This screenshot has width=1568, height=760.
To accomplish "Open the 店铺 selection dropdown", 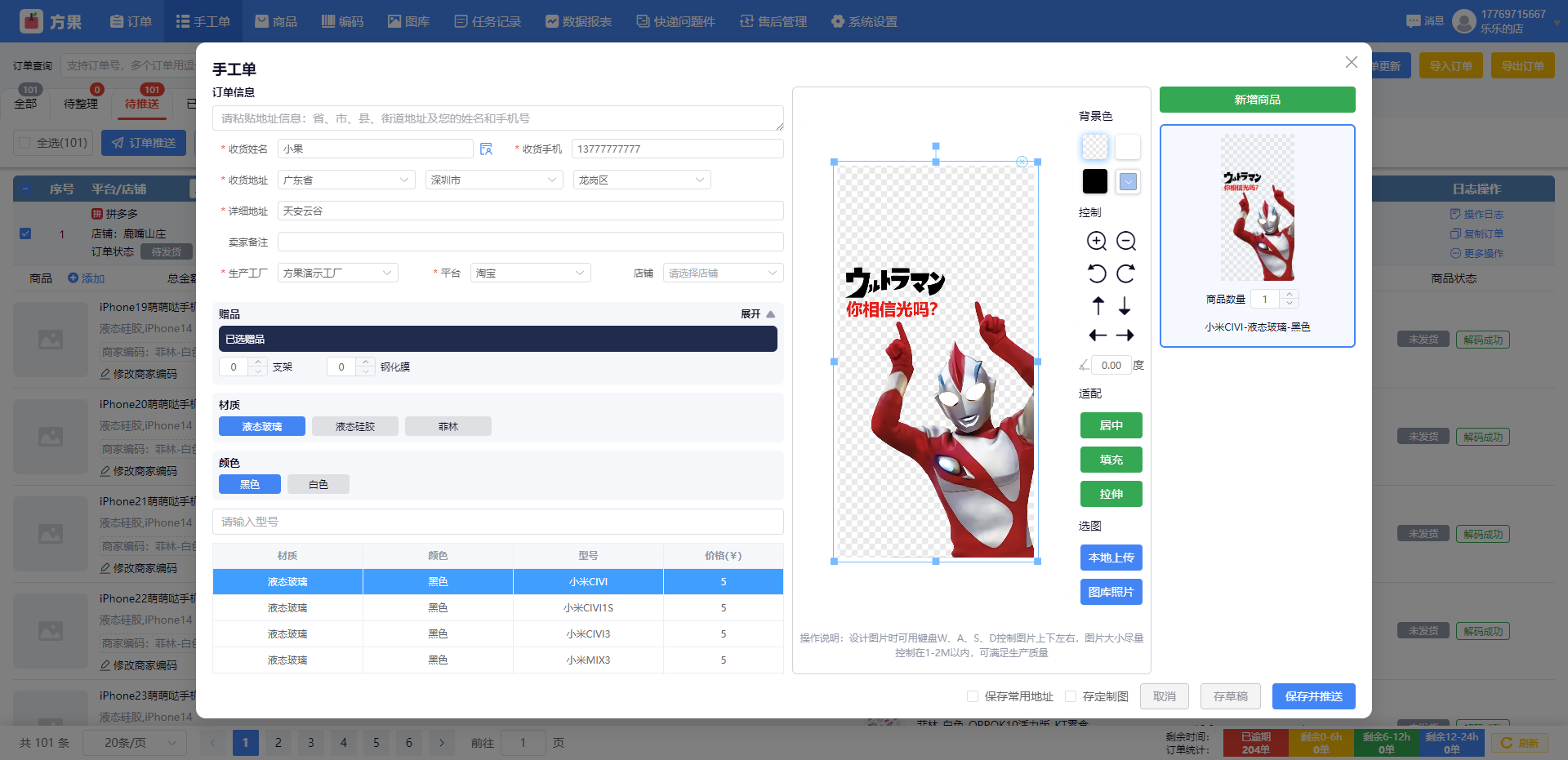I will point(724,273).
